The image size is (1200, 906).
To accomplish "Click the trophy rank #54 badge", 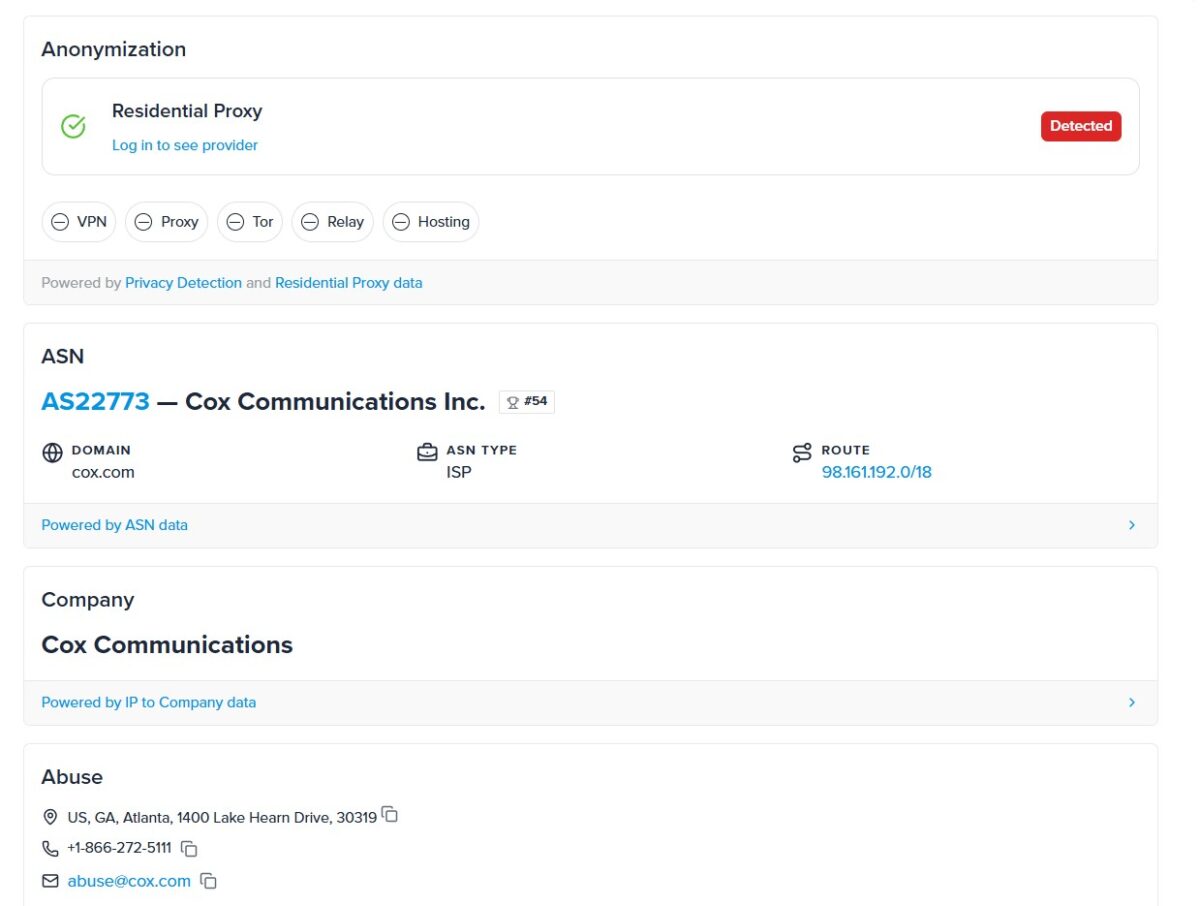I will tap(527, 402).
